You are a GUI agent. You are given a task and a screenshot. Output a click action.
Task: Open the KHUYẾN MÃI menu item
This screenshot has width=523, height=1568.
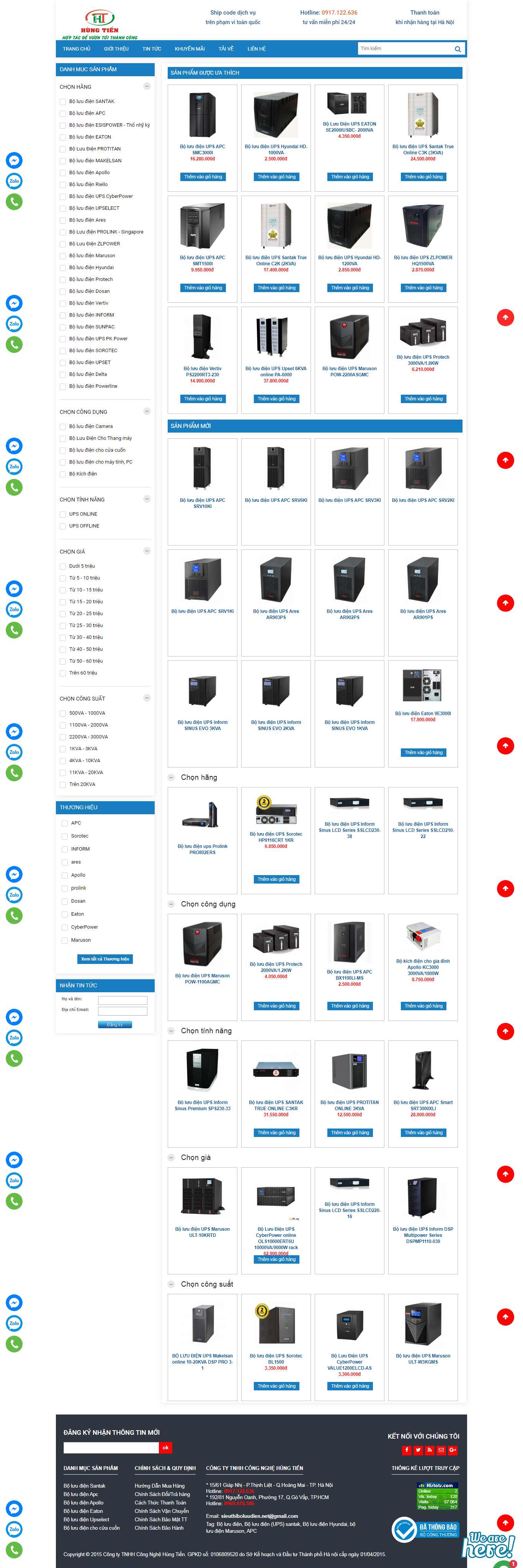[x=190, y=49]
